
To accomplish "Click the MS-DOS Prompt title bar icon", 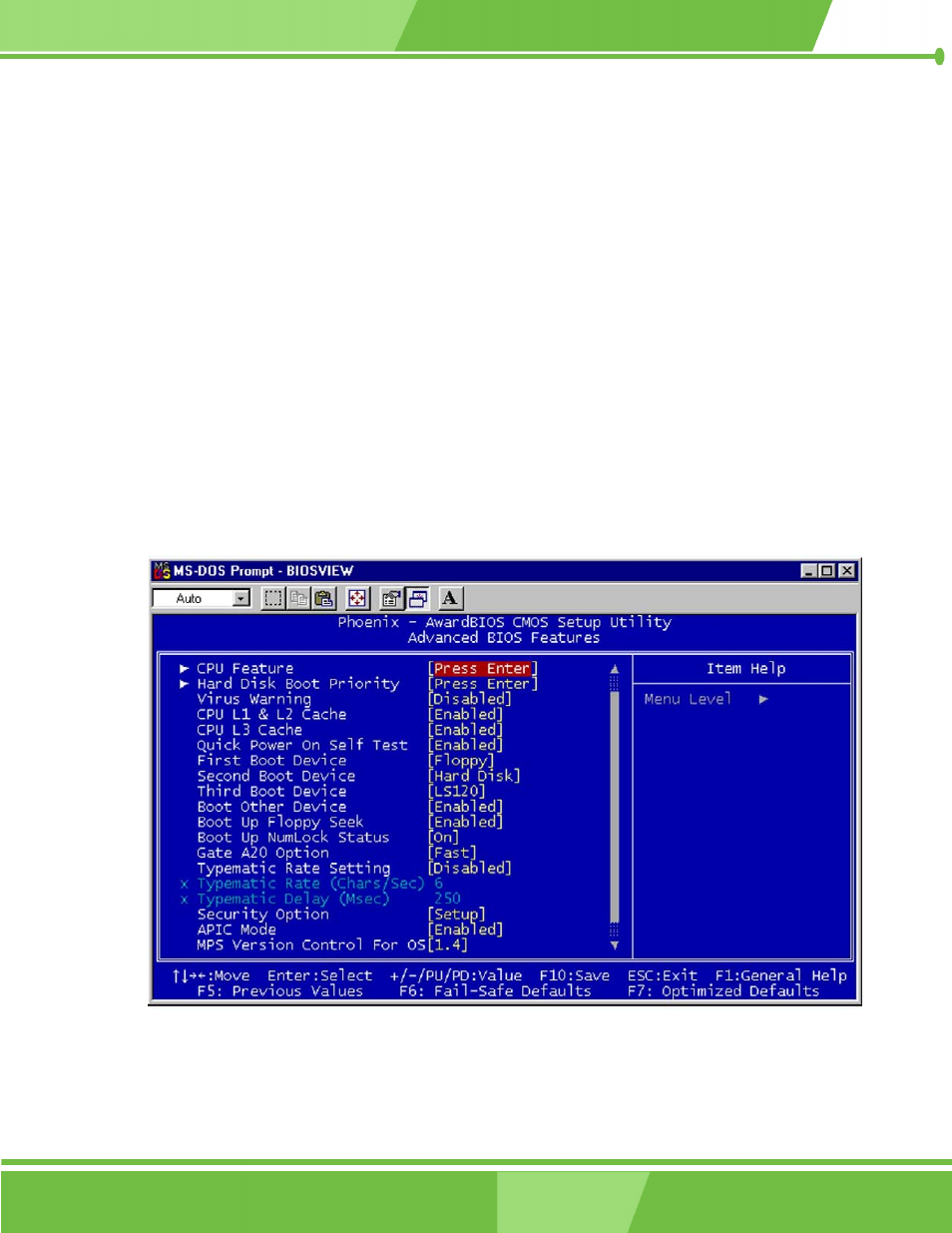I will (x=162, y=571).
